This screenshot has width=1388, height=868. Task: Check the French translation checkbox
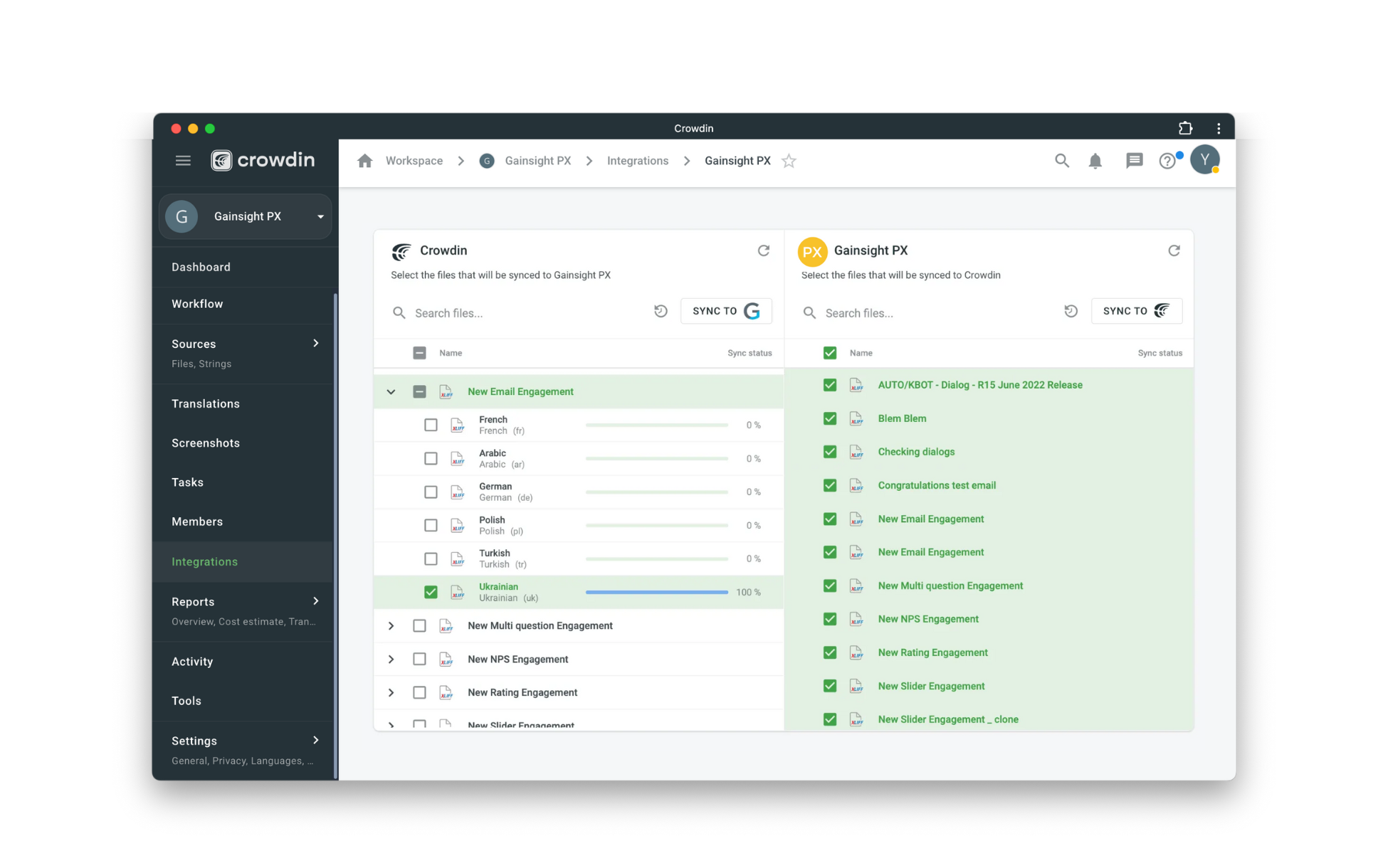click(x=431, y=425)
